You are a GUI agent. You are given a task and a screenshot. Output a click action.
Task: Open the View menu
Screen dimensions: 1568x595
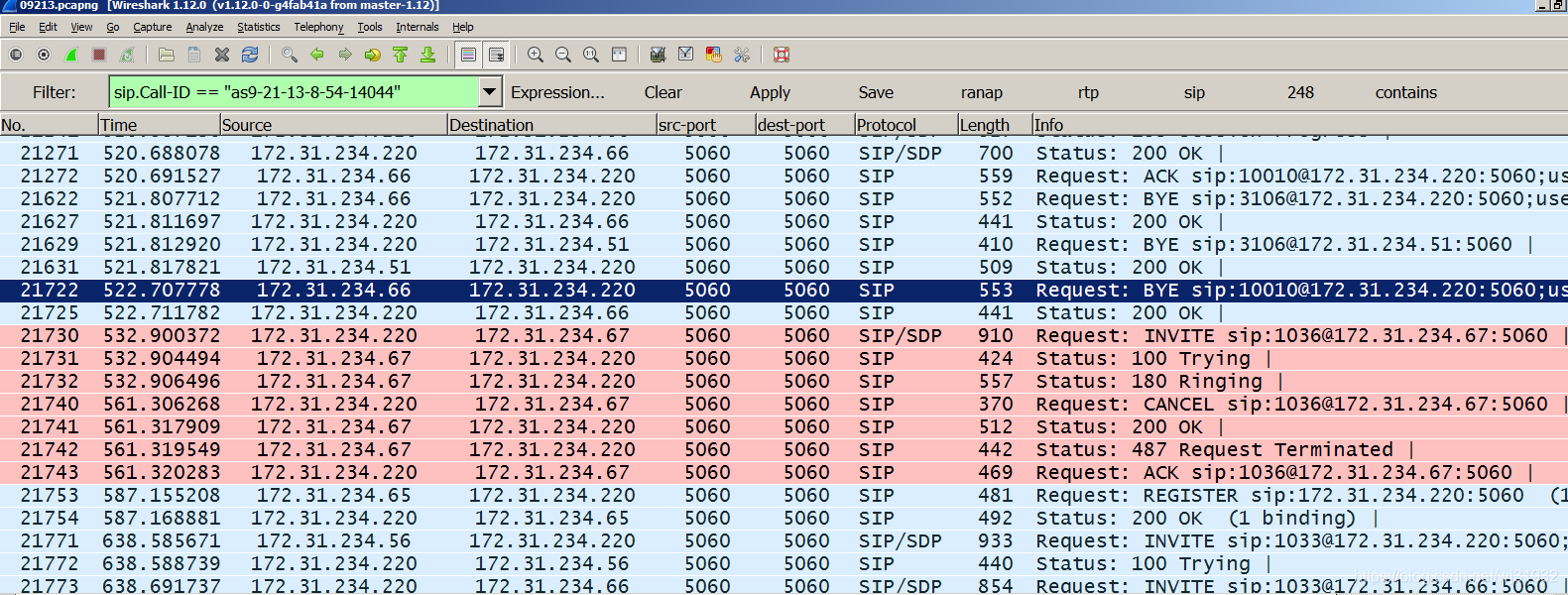[81, 27]
